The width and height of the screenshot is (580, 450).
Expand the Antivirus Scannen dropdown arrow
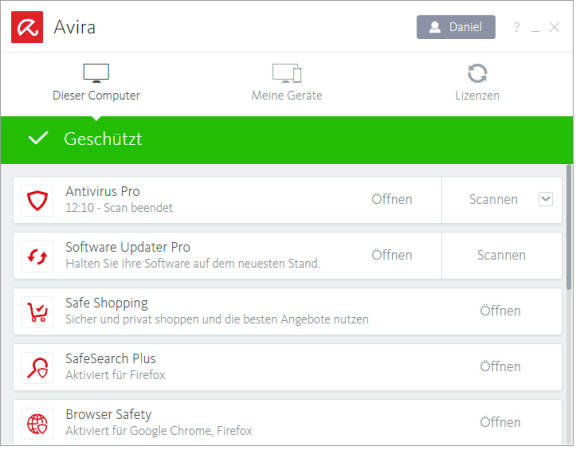click(x=546, y=199)
